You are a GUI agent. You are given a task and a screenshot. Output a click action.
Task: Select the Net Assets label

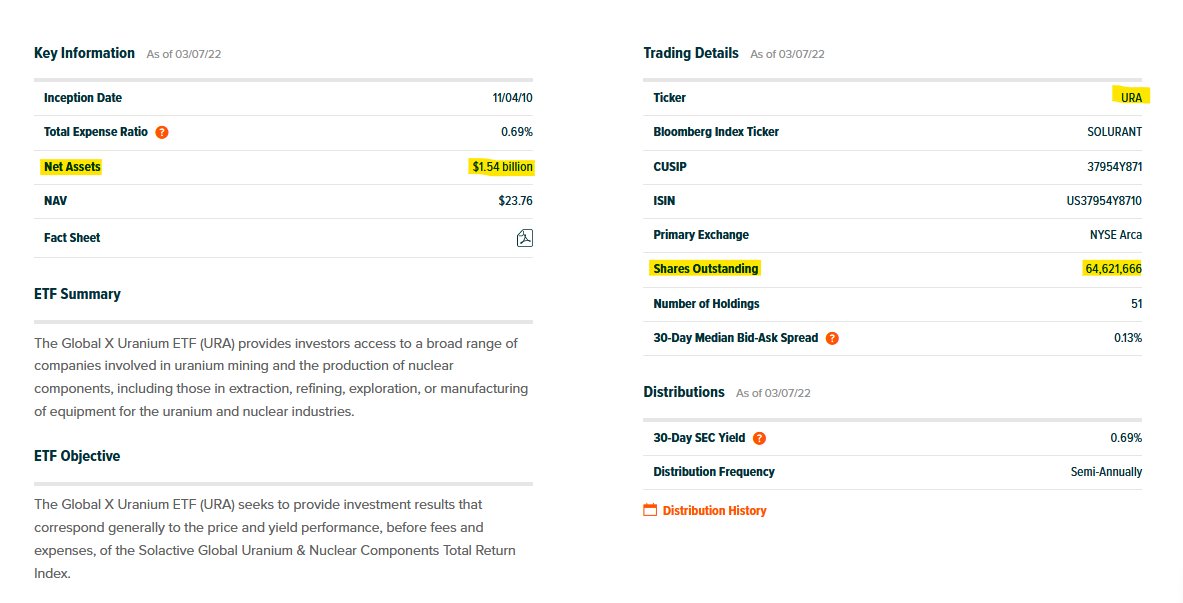[x=72, y=167]
